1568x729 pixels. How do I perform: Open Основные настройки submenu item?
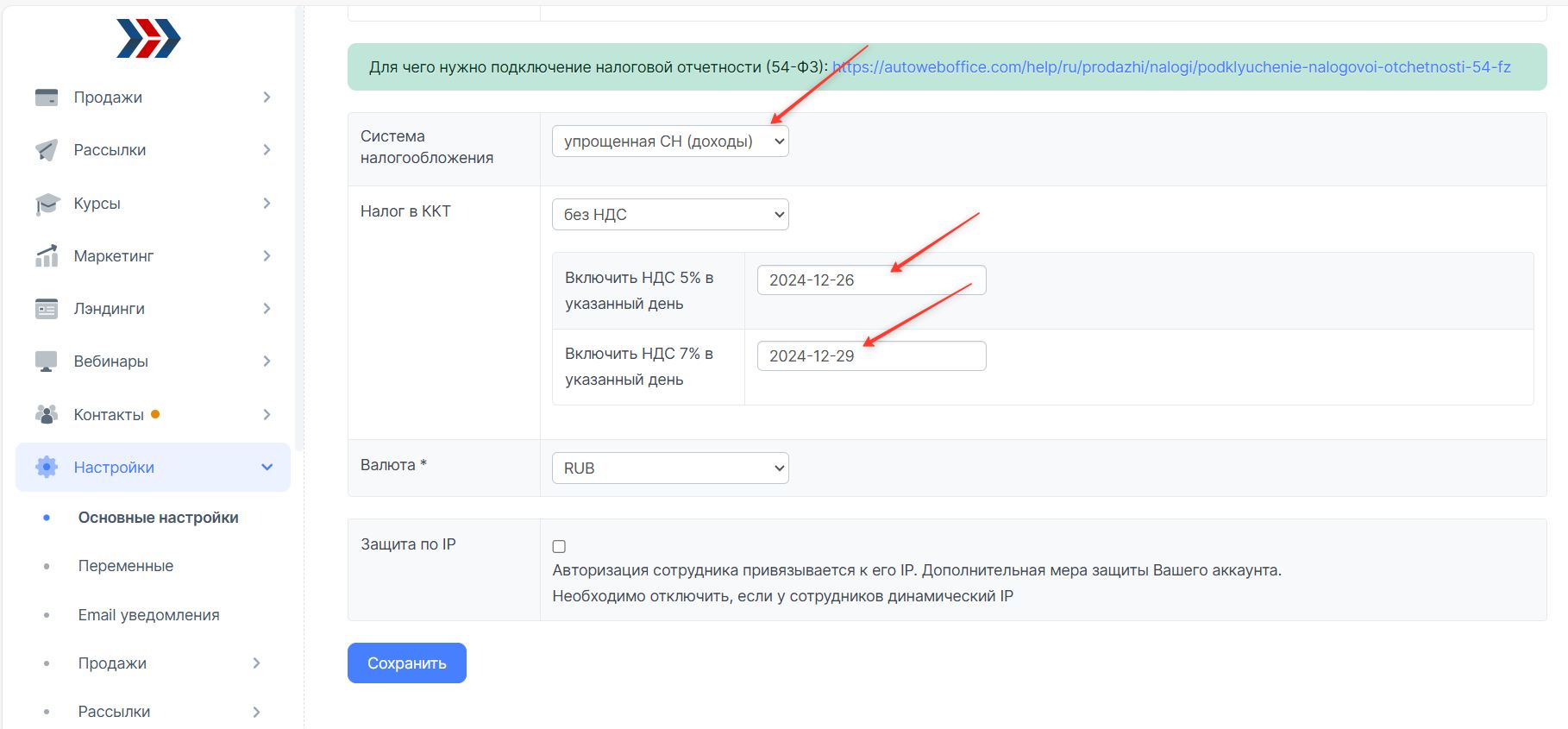pos(158,518)
